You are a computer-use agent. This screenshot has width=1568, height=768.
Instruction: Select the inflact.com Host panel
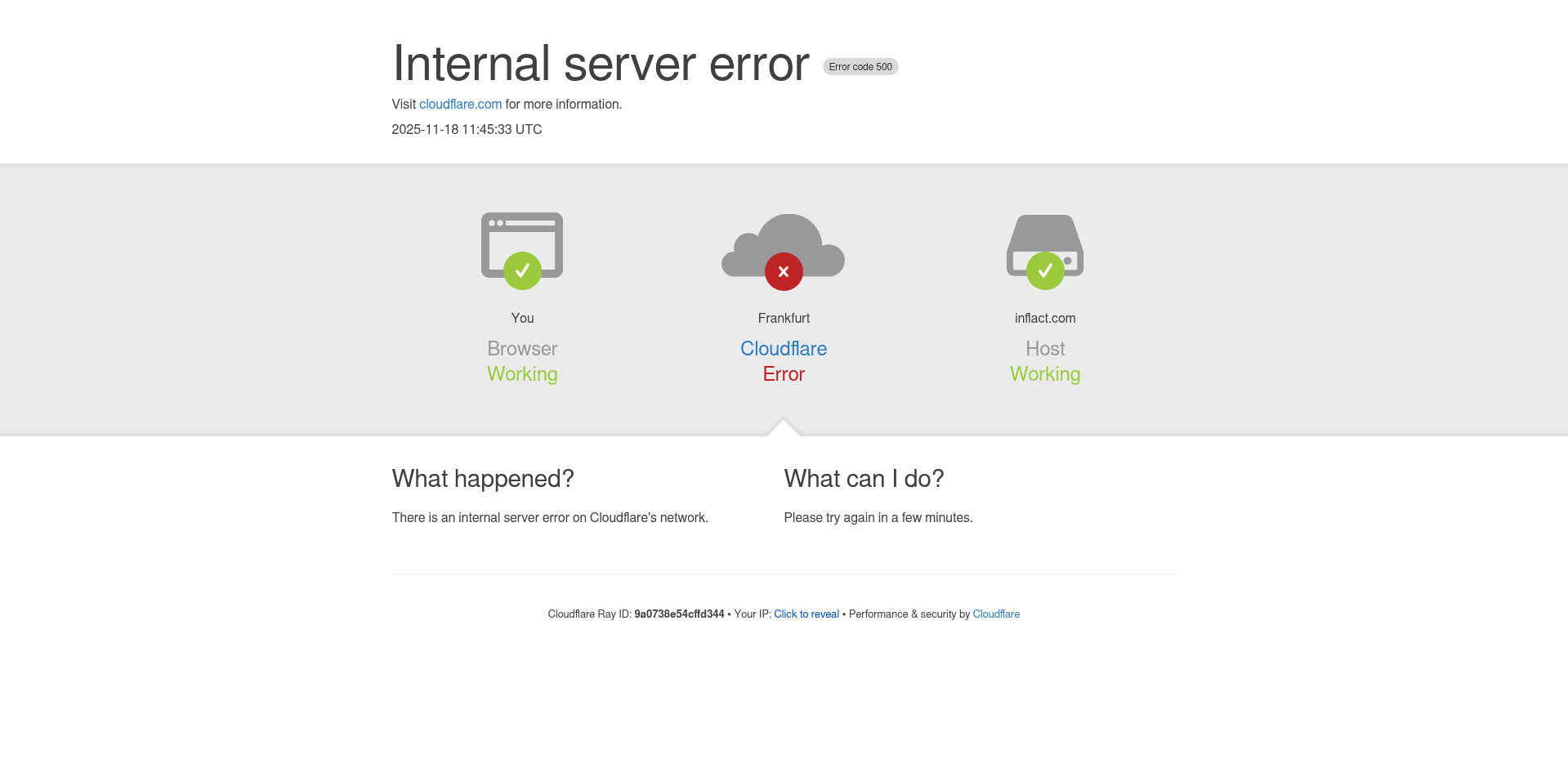[1044, 318]
